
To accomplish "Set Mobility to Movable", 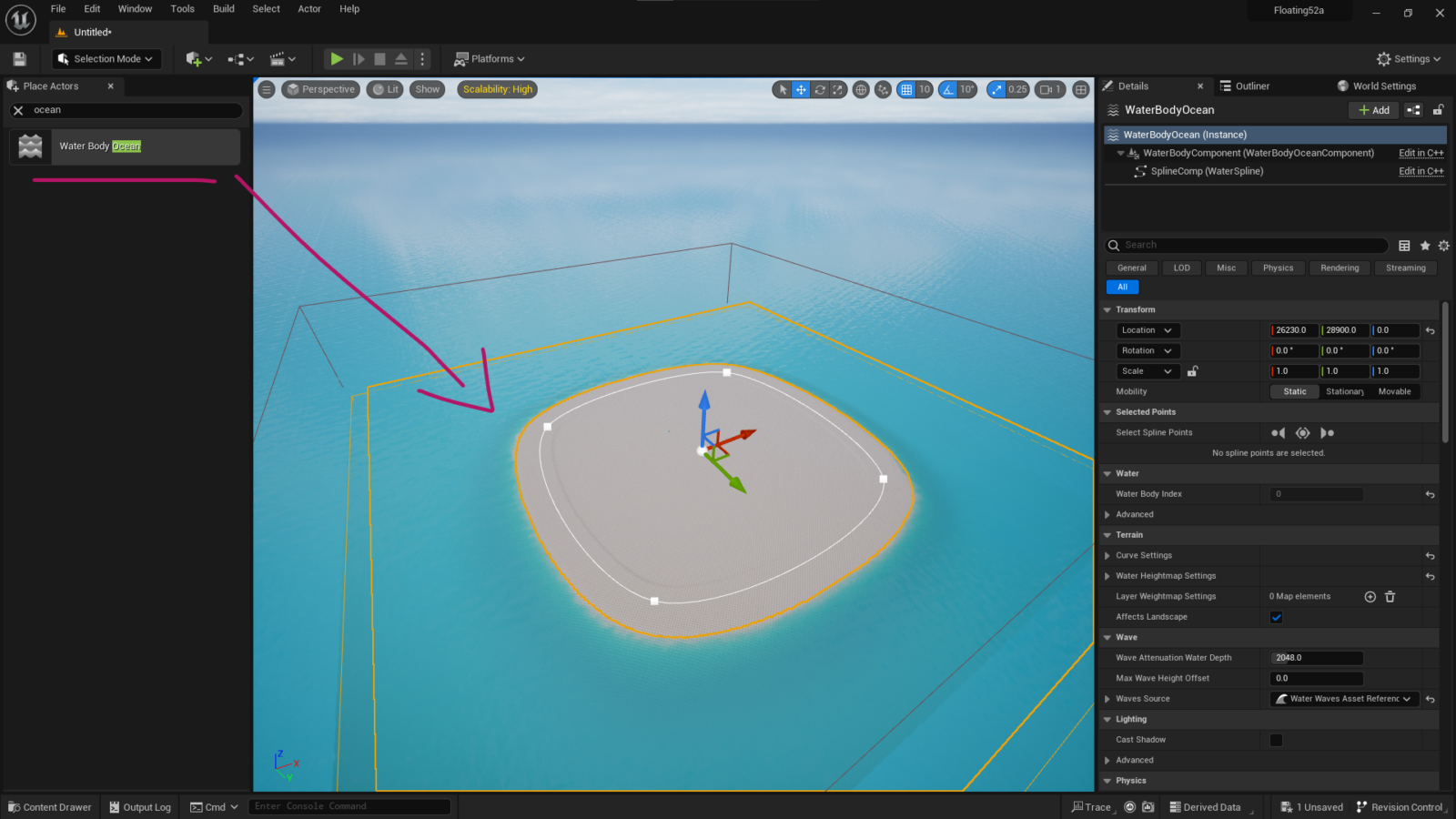I will click(x=1395, y=391).
